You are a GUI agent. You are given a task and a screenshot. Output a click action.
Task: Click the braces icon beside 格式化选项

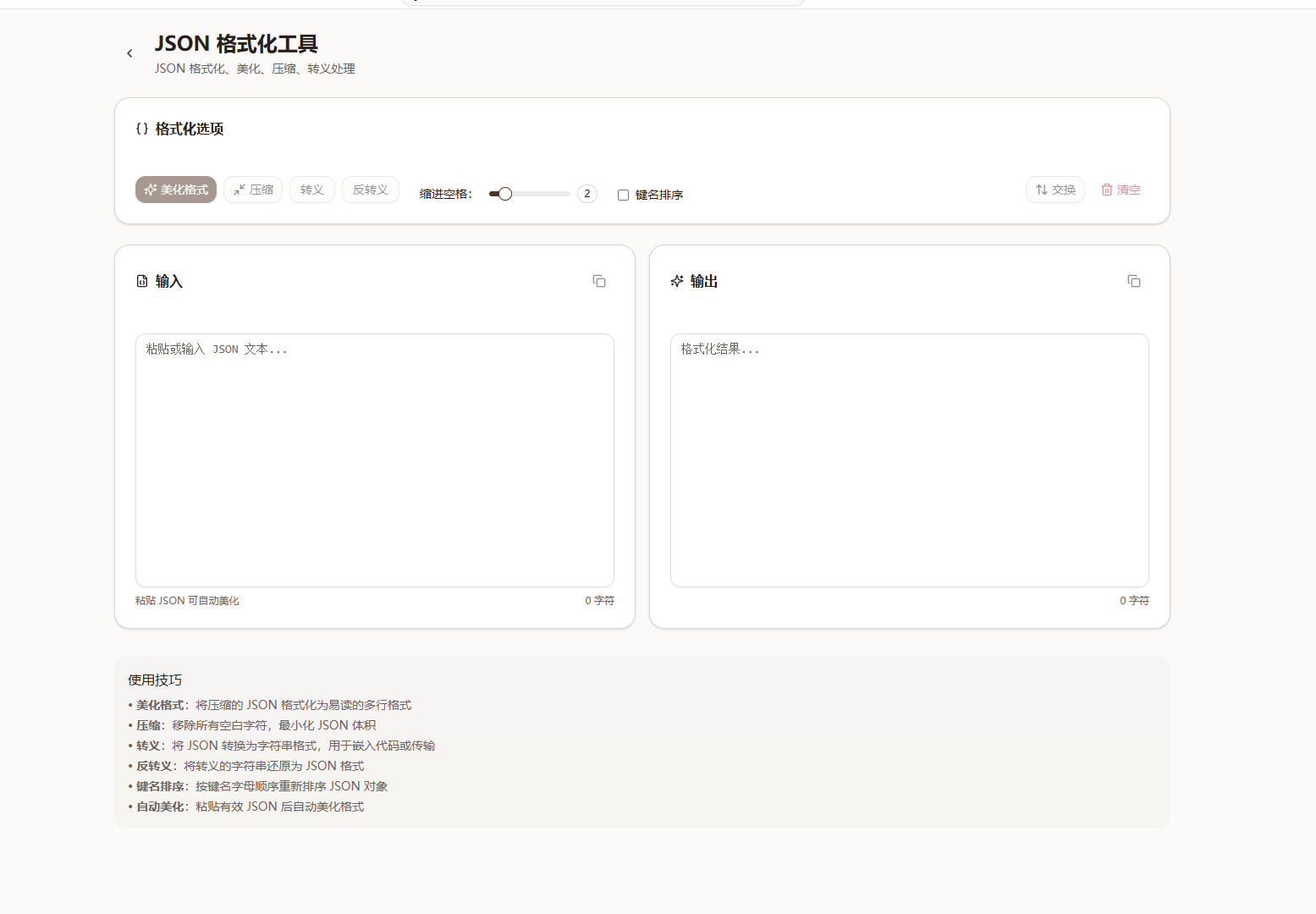coord(142,129)
